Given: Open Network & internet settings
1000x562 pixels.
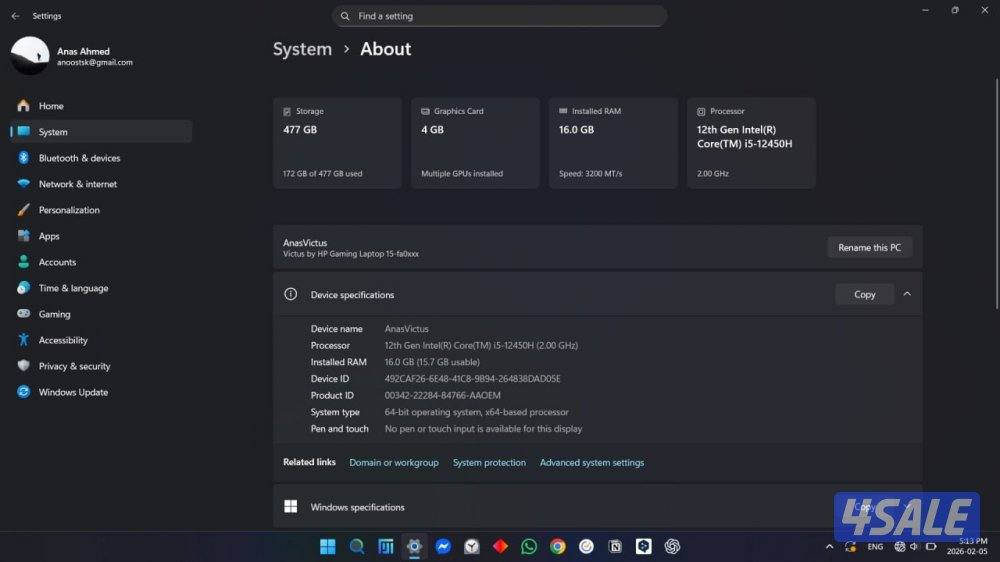Looking at the screenshot, I should 102,184.
